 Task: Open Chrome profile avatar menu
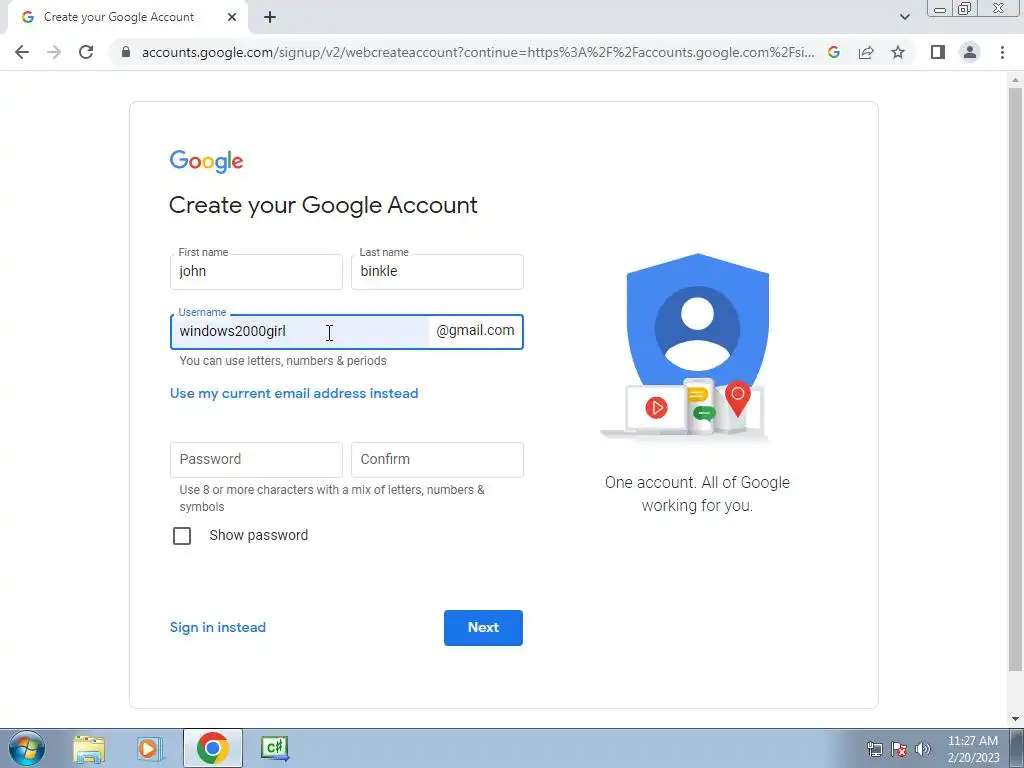tap(970, 52)
